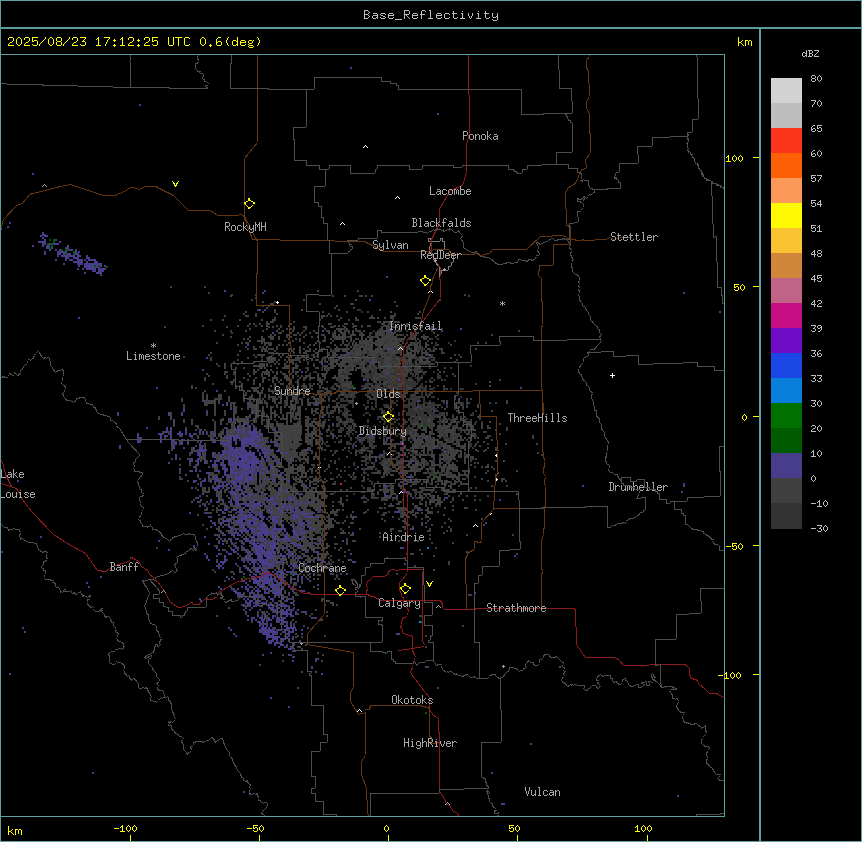The image size is (862, 842).
Task: Pick the light gray 70-80 dBZ swatch
Action: [x=786, y=91]
